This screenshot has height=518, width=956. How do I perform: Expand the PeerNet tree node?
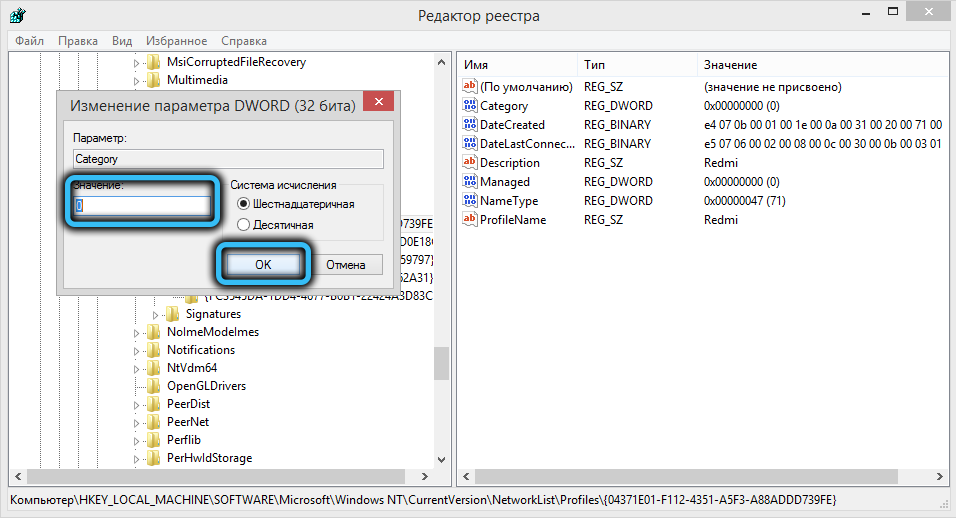[x=138, y=422]
